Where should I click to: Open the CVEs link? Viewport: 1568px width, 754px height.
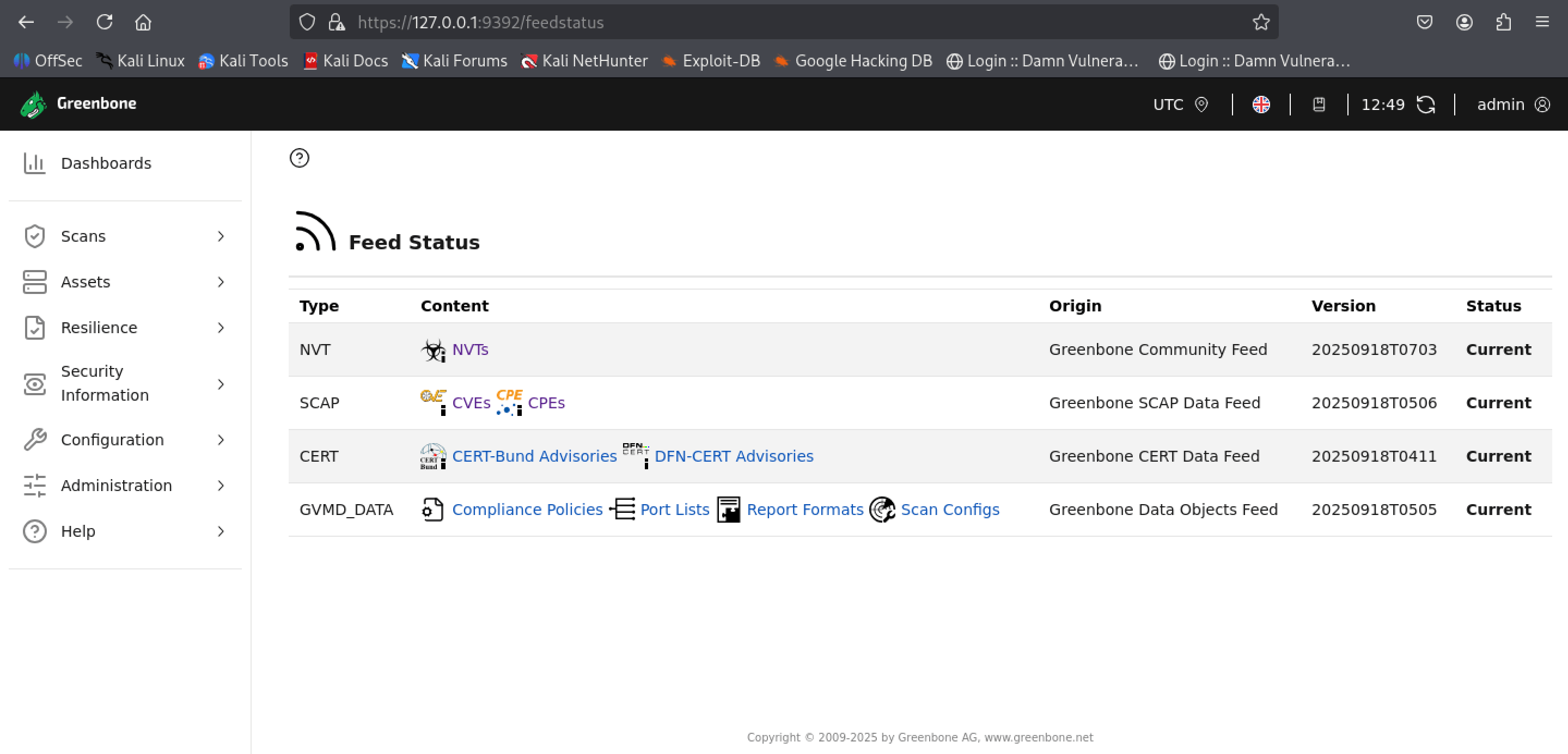click(471, 403)
